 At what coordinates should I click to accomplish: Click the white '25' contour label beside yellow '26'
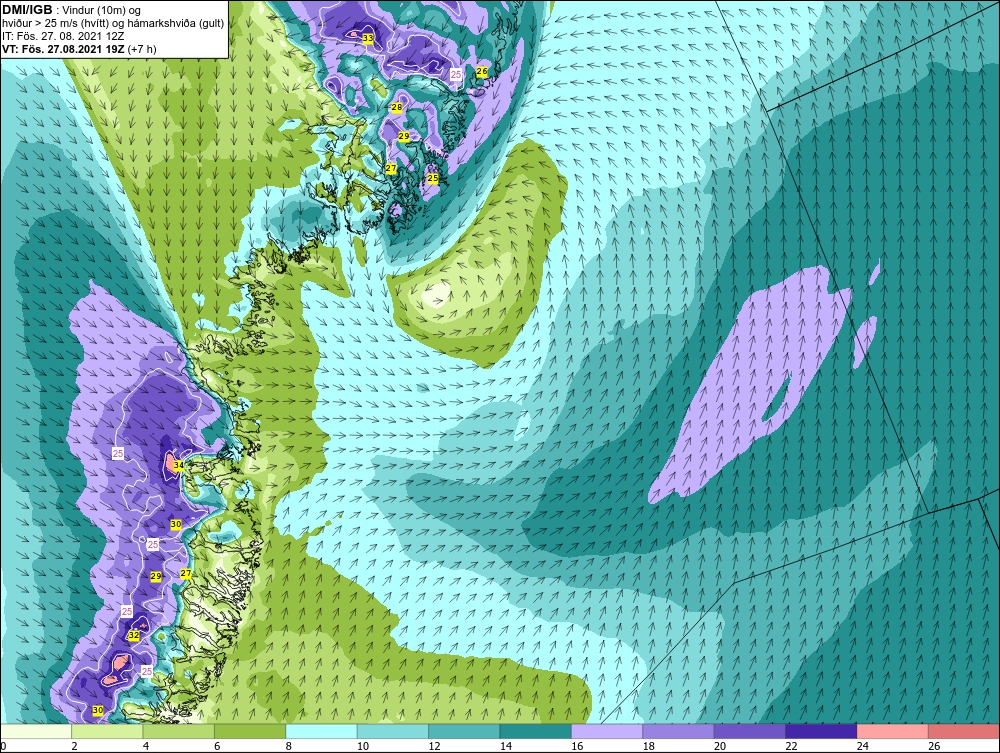(456, 75)
